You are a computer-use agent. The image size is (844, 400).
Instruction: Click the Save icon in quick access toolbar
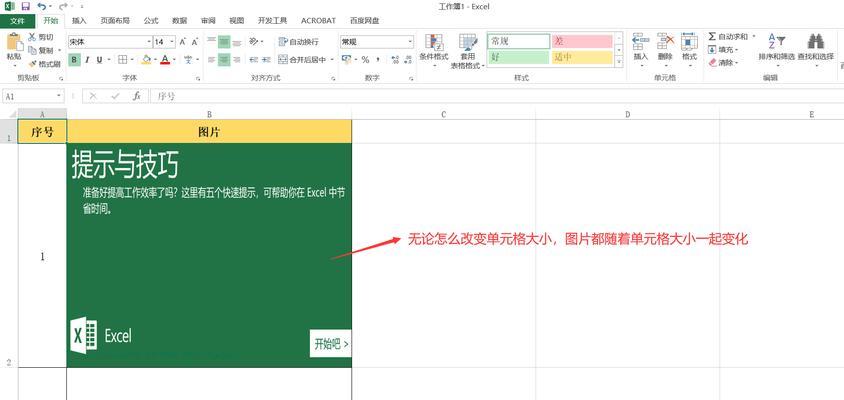pyautogui.click(x=25, y=6)
